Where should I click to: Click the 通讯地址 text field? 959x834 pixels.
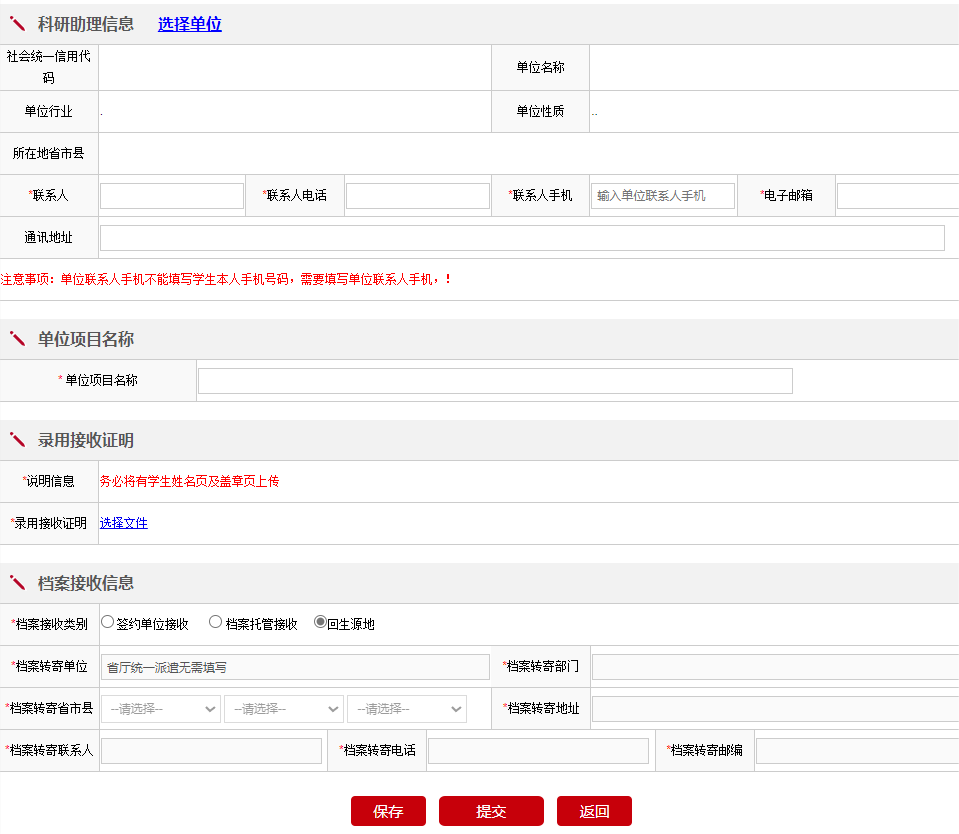click(521, 238)
